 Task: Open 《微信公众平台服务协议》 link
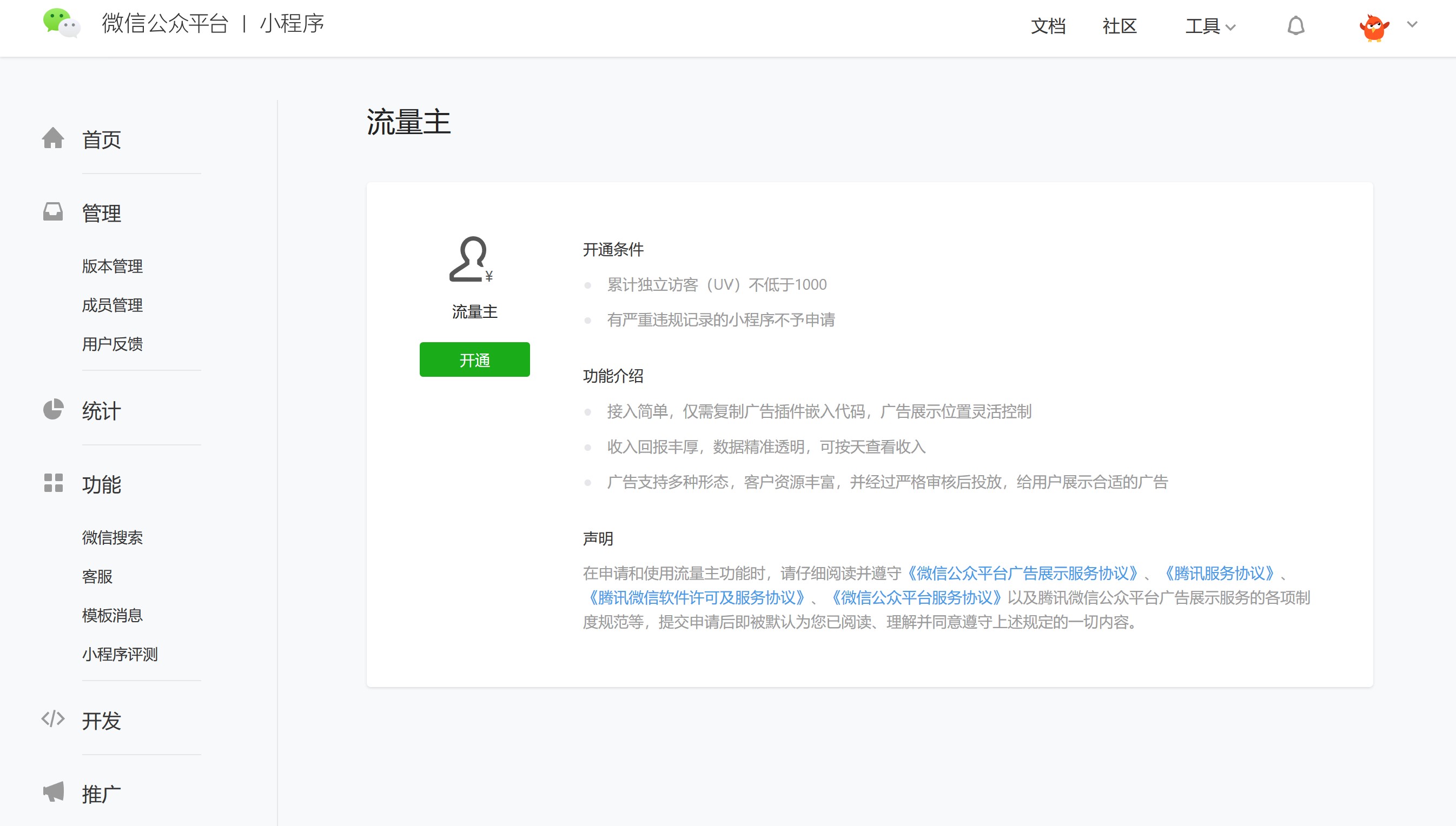pyautogui.click(x=916, y=598)
